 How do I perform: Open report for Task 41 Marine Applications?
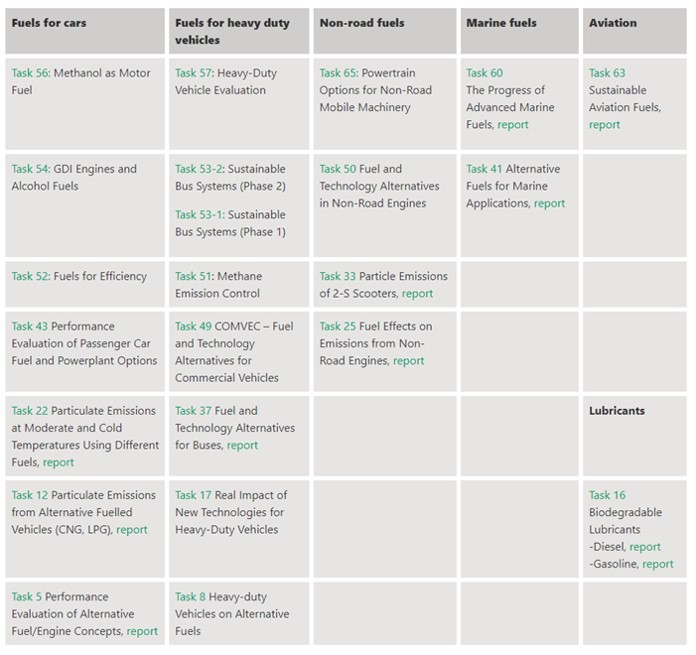point(549,204)
